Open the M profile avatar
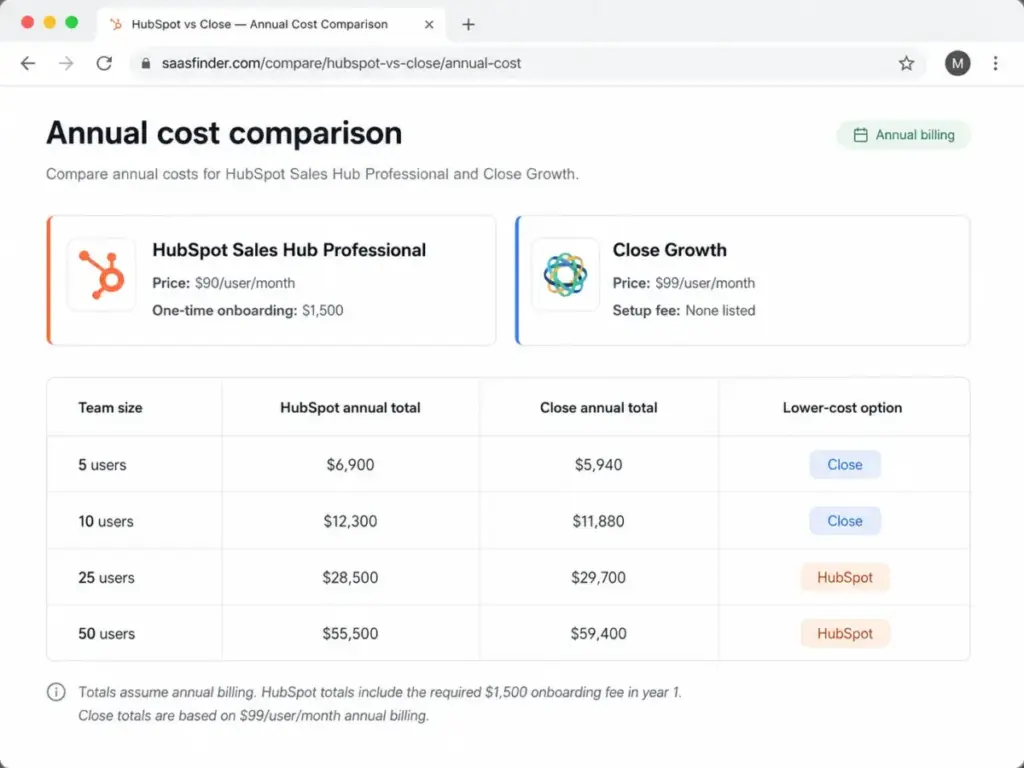This screenshot has height=768, width=1024. click(957, 63)
